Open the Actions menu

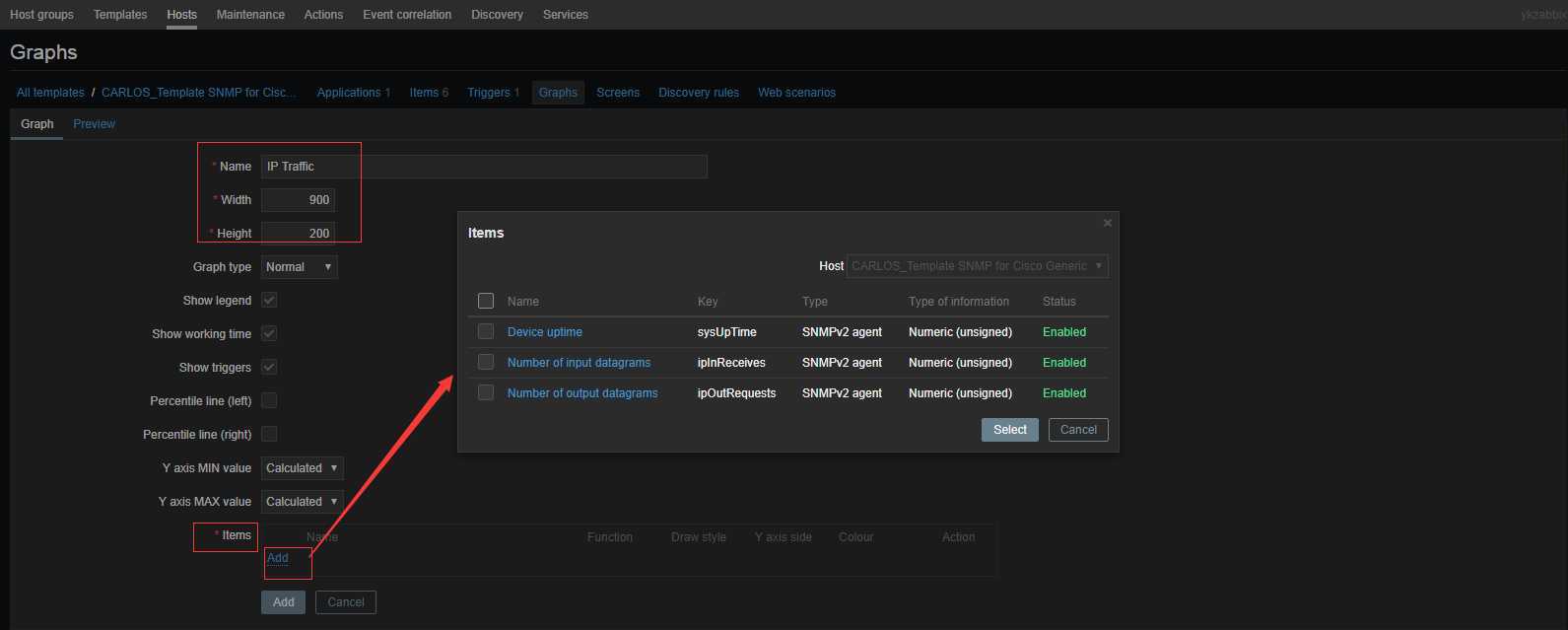[x=323, y=15]
